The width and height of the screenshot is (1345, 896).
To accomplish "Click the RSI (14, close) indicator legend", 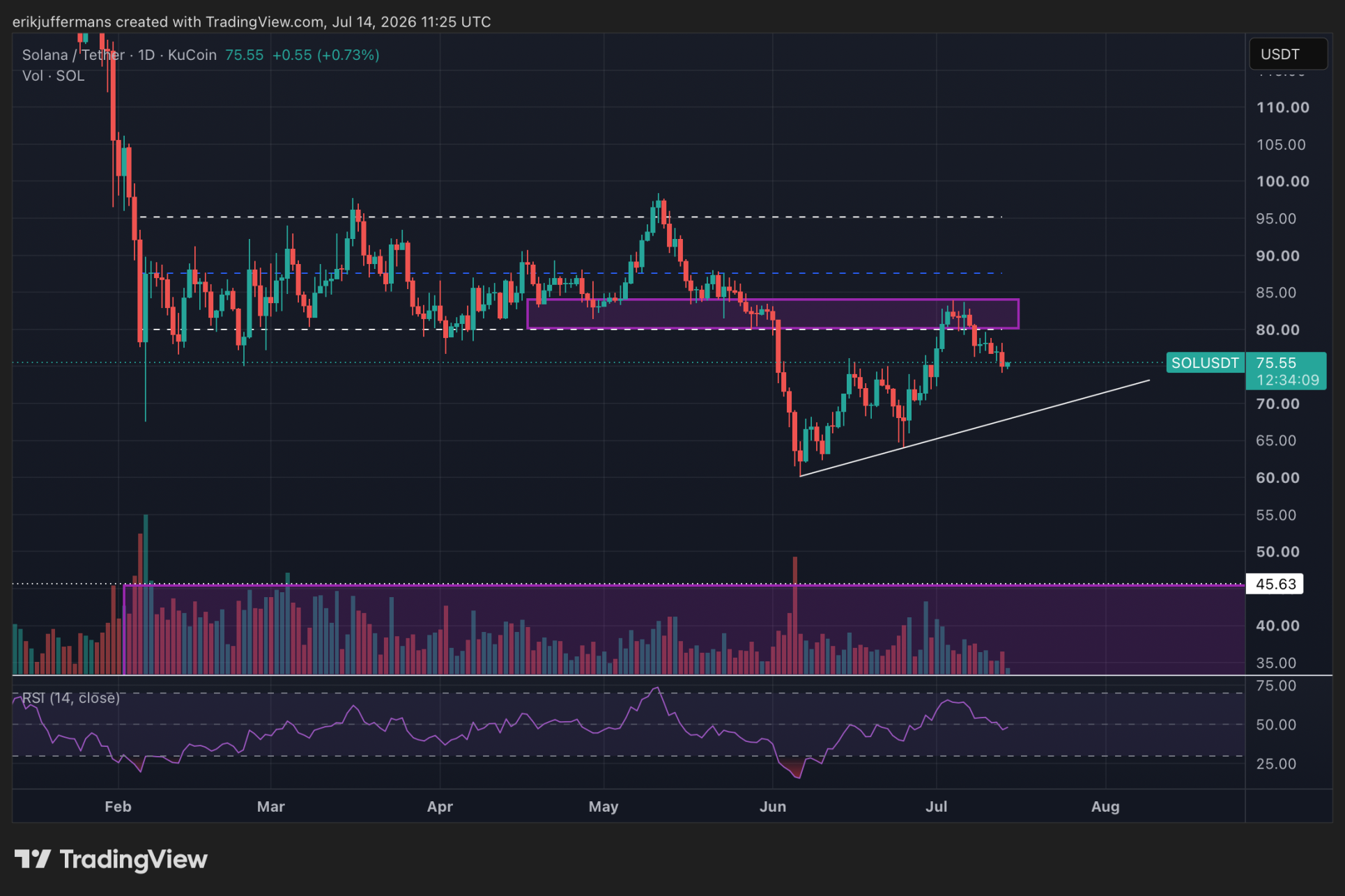I will click(70, 697).
